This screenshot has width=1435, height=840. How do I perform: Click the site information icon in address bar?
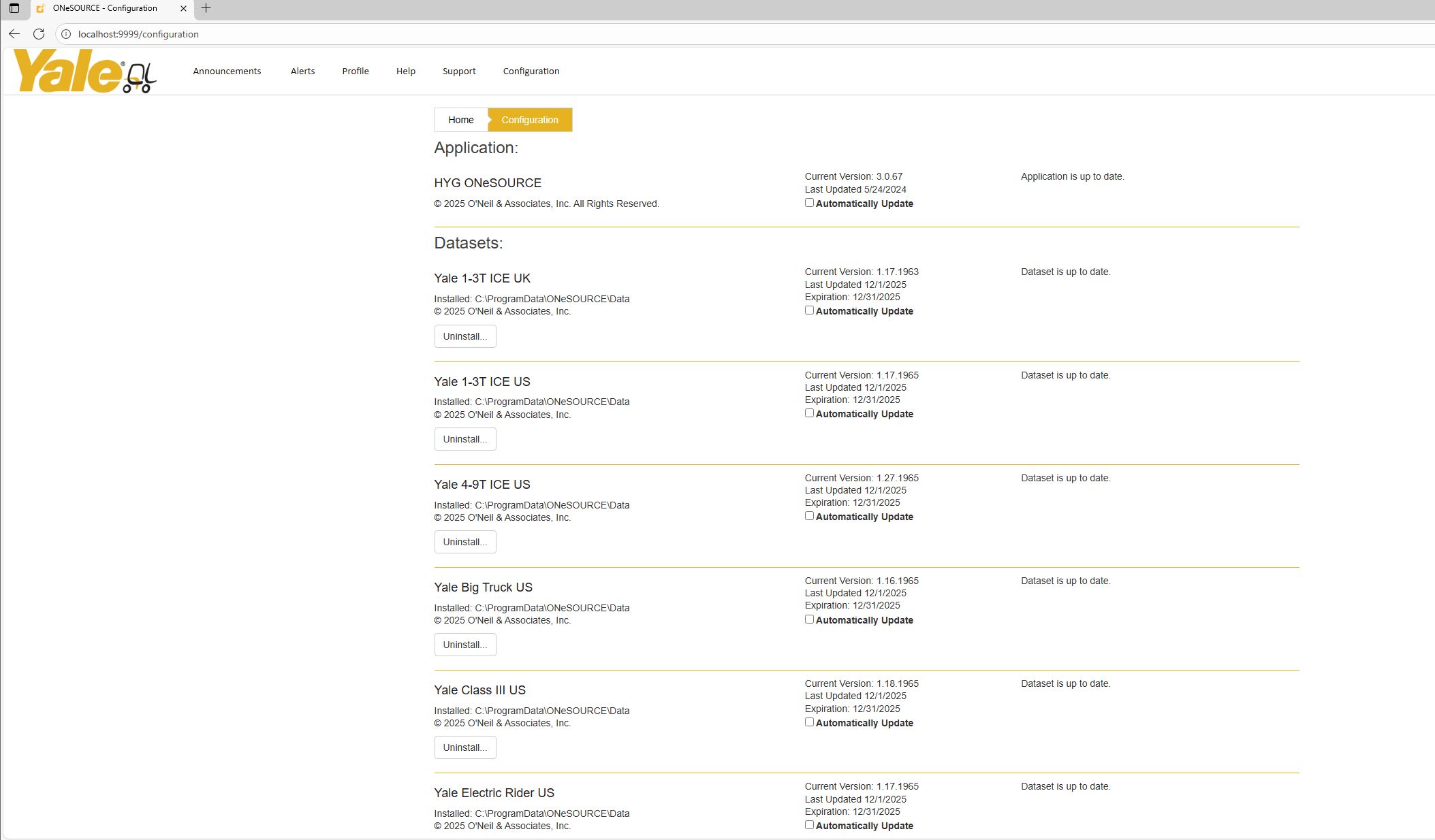[x=66, y=34]
